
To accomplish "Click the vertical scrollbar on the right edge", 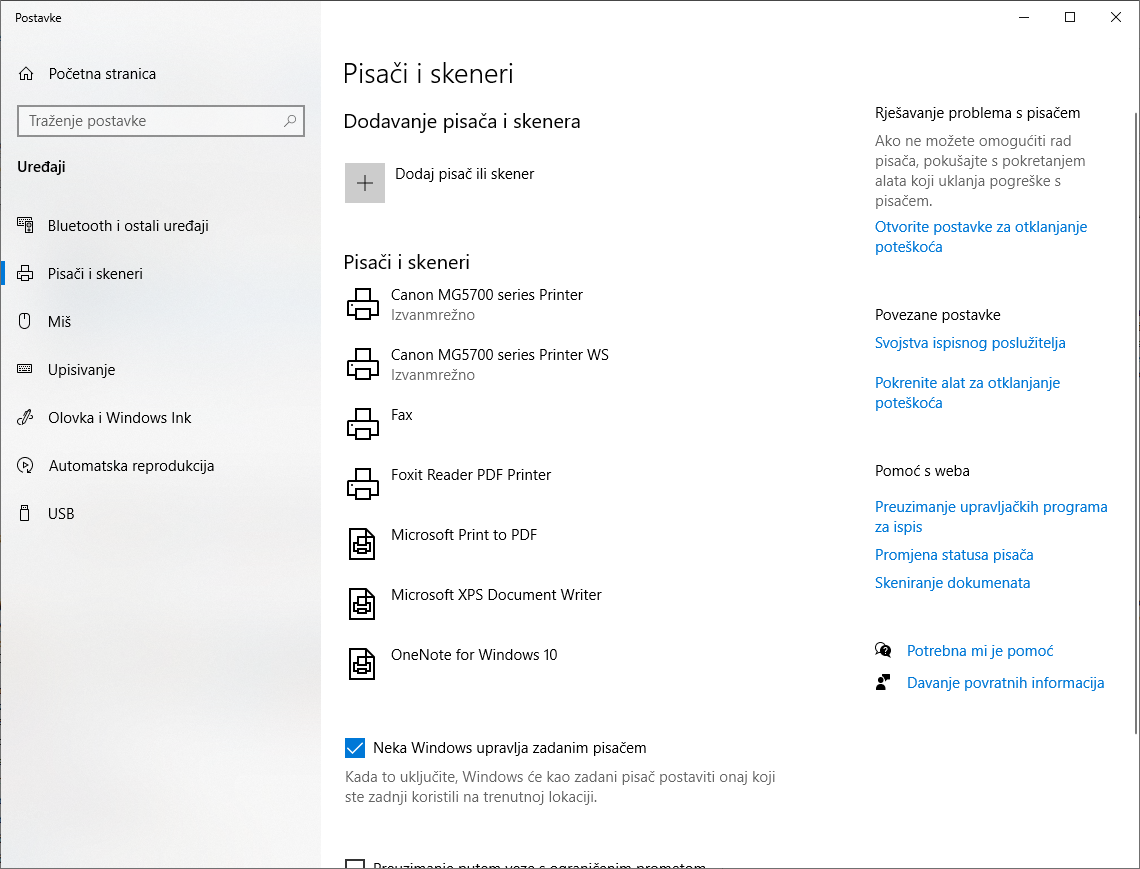I will pos(1135,400).
